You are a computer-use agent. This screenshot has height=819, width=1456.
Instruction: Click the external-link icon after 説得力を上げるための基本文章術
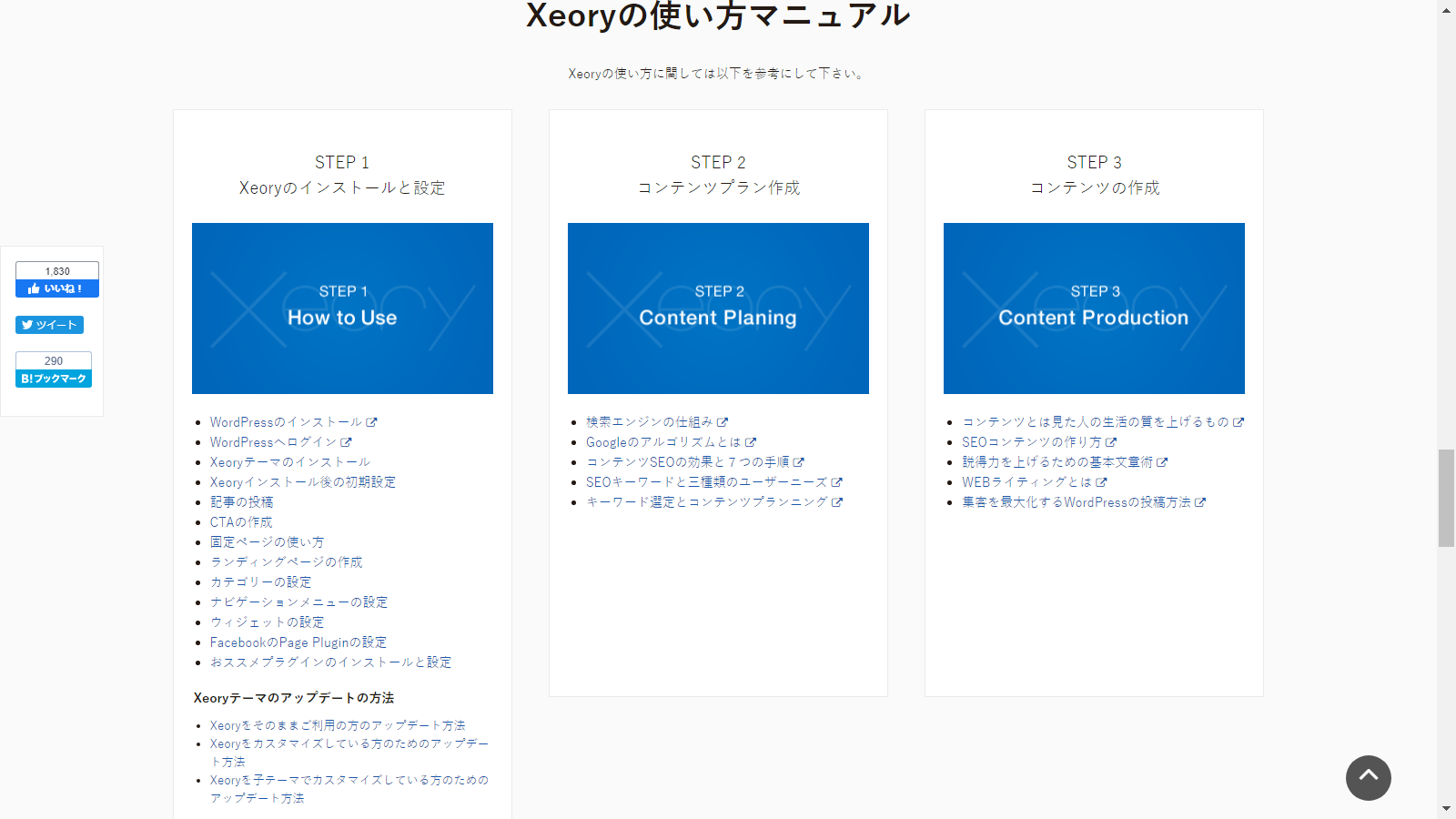point(1162,462)
